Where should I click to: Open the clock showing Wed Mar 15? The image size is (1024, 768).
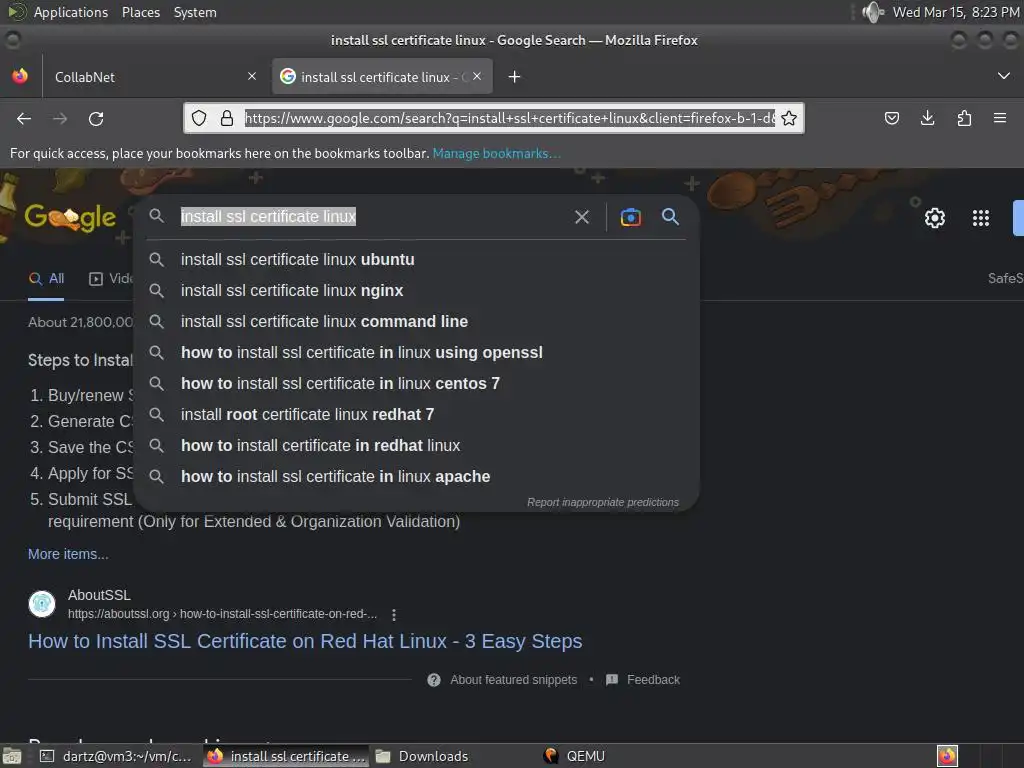pyautogui.click(x=955, y=12)
